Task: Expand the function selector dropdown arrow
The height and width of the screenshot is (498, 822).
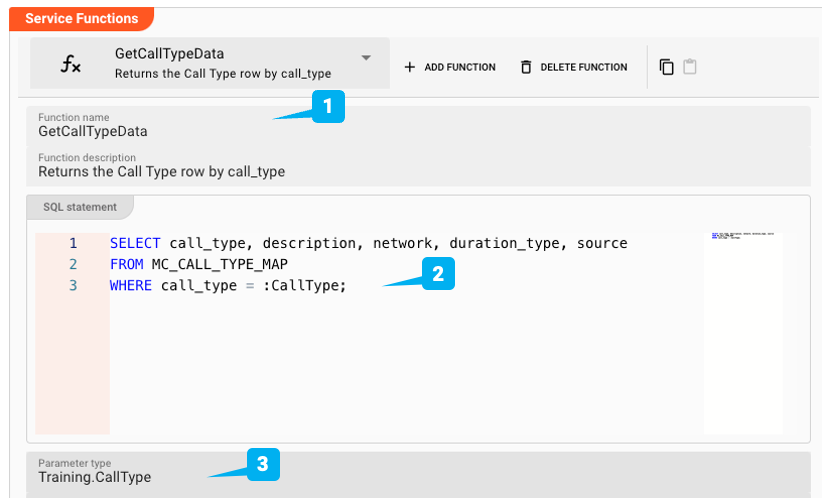Action: pos(366,57)
